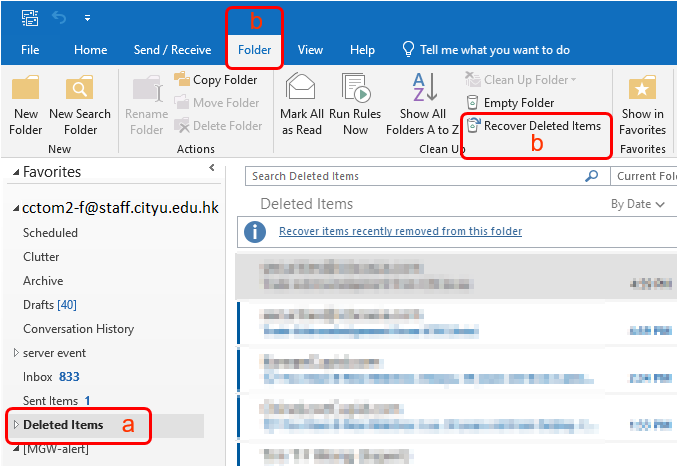Click Mark All as Read icon
Screen dimensions: 677x466
301,90
